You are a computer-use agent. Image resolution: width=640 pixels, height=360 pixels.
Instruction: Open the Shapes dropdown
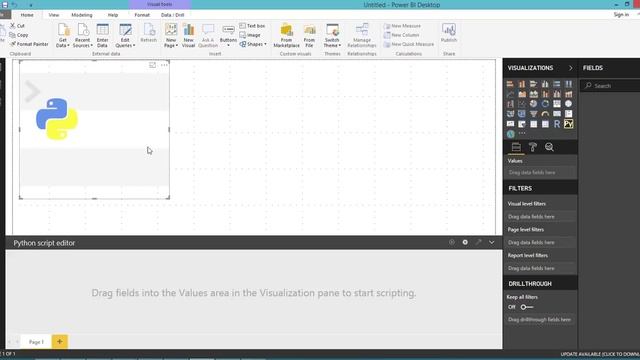point(253,44)
